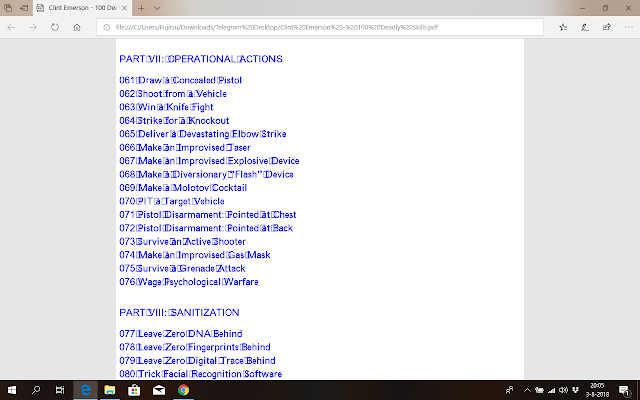Viewport: 640px width, 400px height.
Task: Open File Explorer from taskbar
Action: pyautogui.click(x=109, y=390)
